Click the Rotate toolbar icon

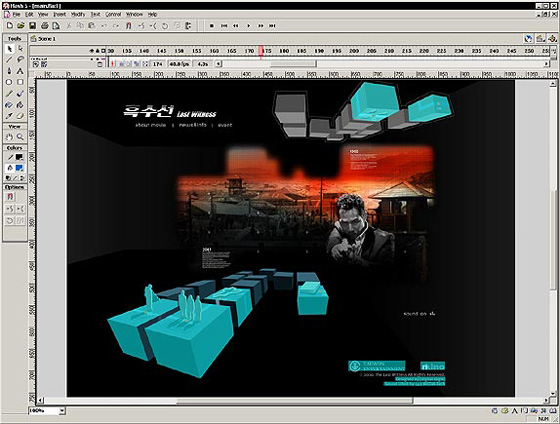(165, 26)
